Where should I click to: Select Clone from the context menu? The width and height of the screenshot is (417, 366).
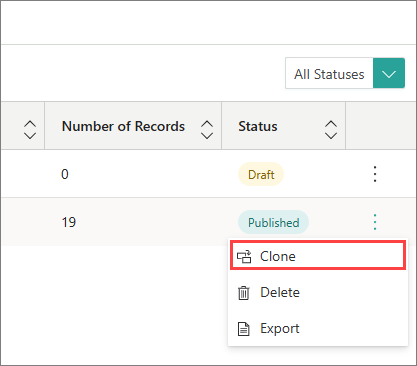318,256
